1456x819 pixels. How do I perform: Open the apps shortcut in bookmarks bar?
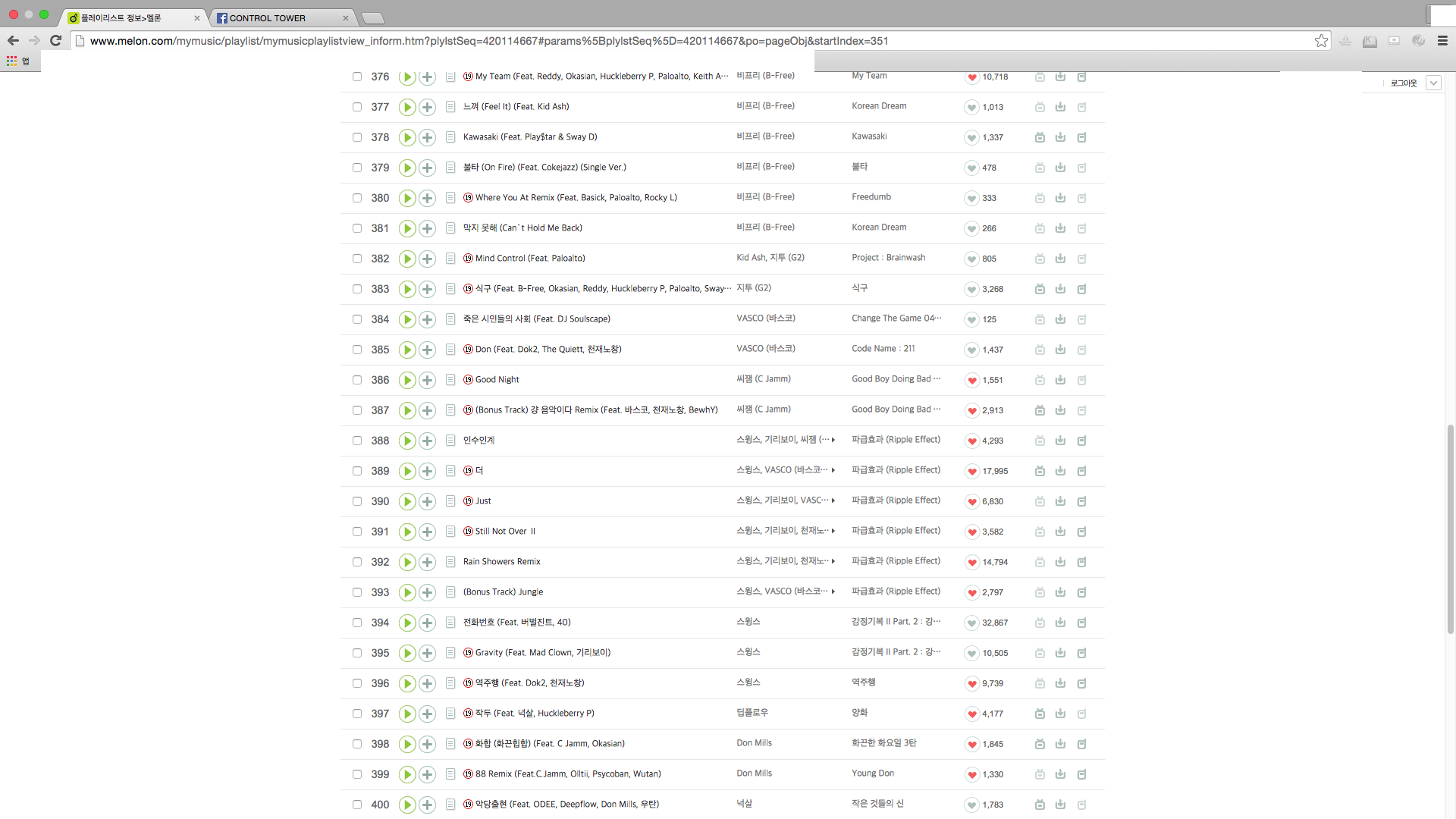click(x=18, y=61)
